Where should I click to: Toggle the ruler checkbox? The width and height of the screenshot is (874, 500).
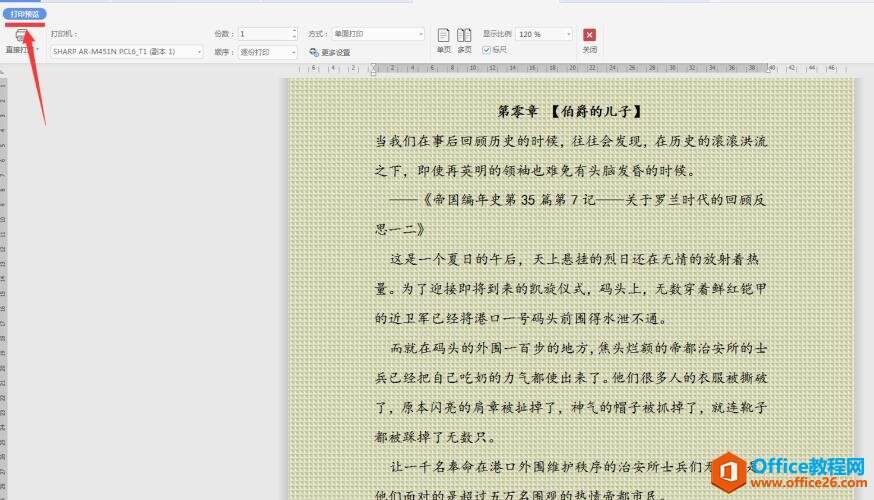[487, 48]
